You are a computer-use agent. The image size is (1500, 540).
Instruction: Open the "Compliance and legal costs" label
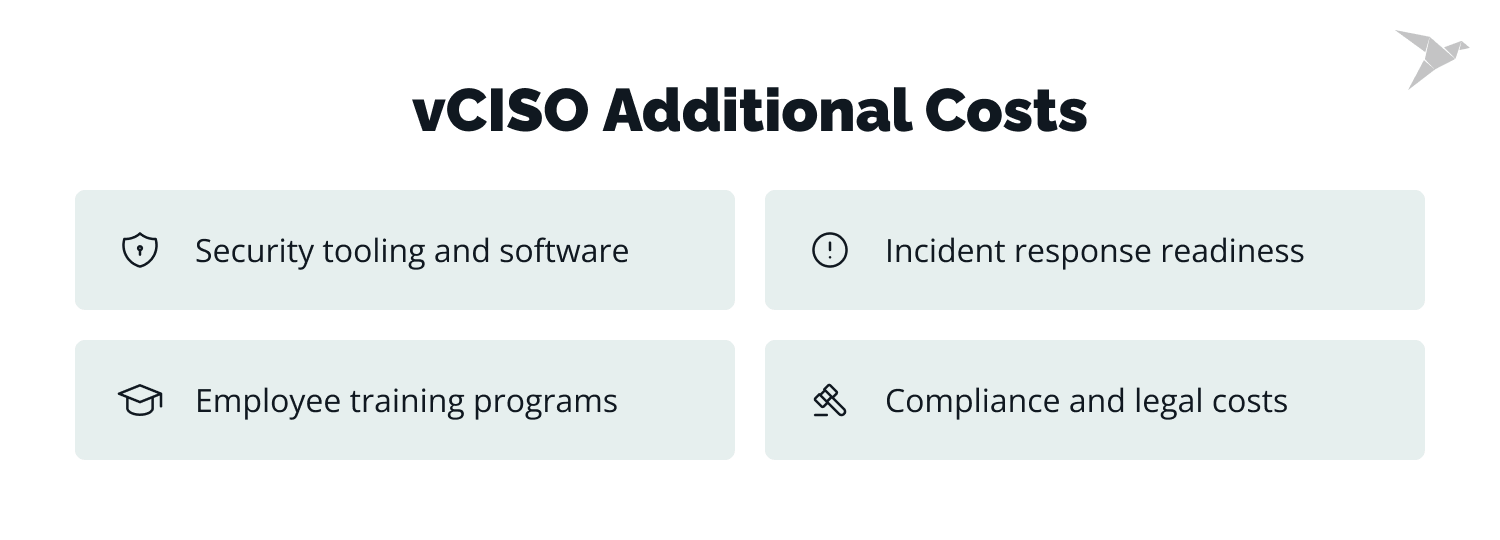(x=1086, y=401)
